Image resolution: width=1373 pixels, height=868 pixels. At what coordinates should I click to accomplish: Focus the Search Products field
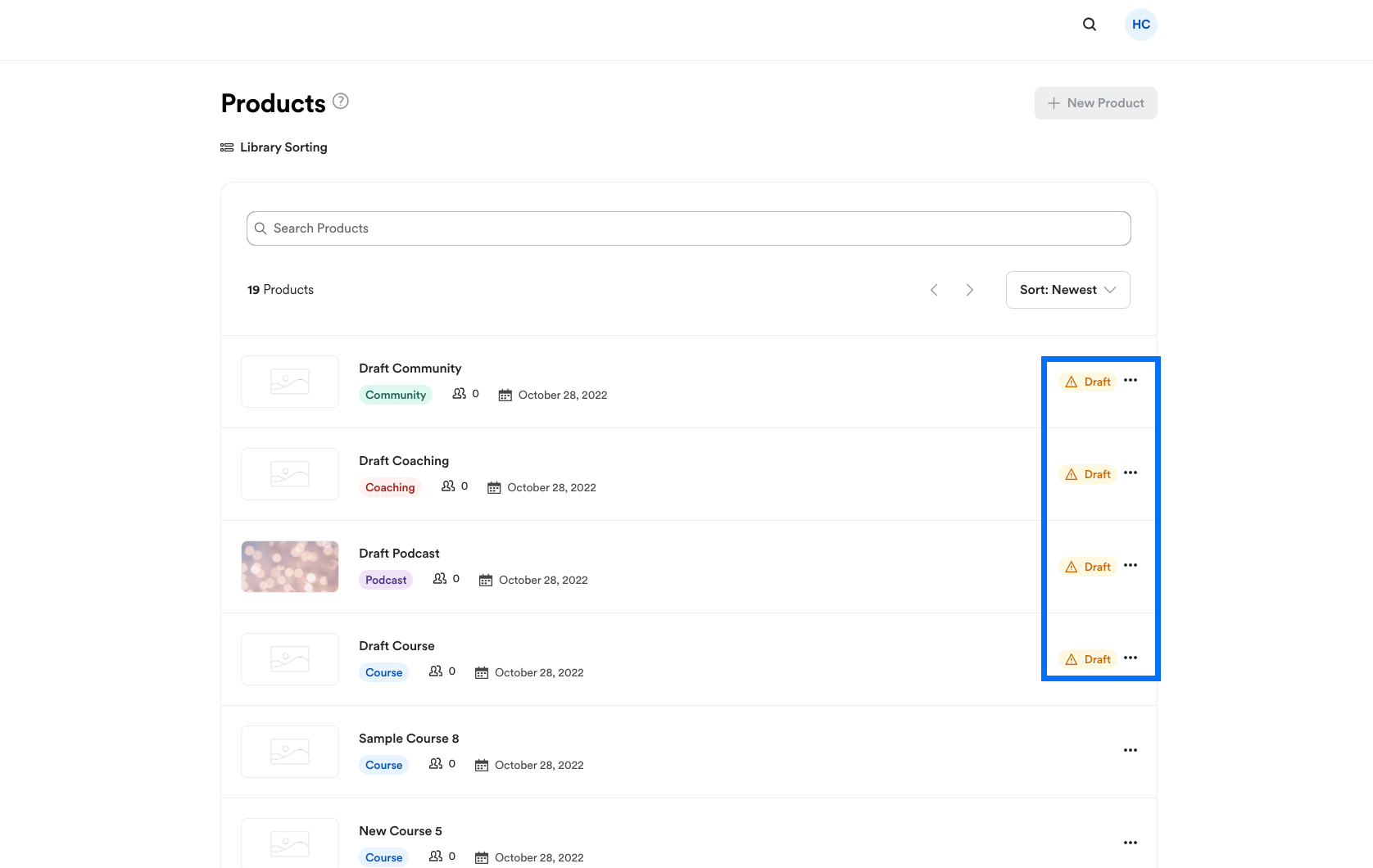688,228
